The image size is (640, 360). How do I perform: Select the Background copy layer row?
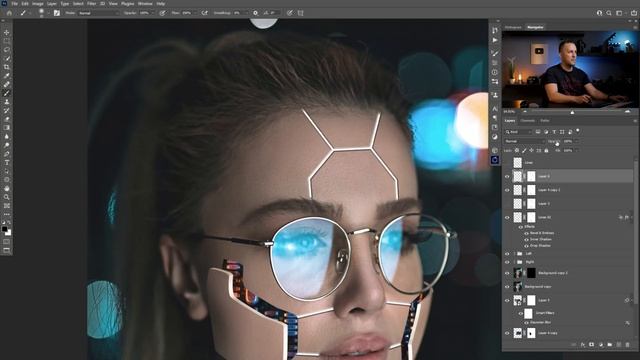pyautogui.click(x=569, y=287)
